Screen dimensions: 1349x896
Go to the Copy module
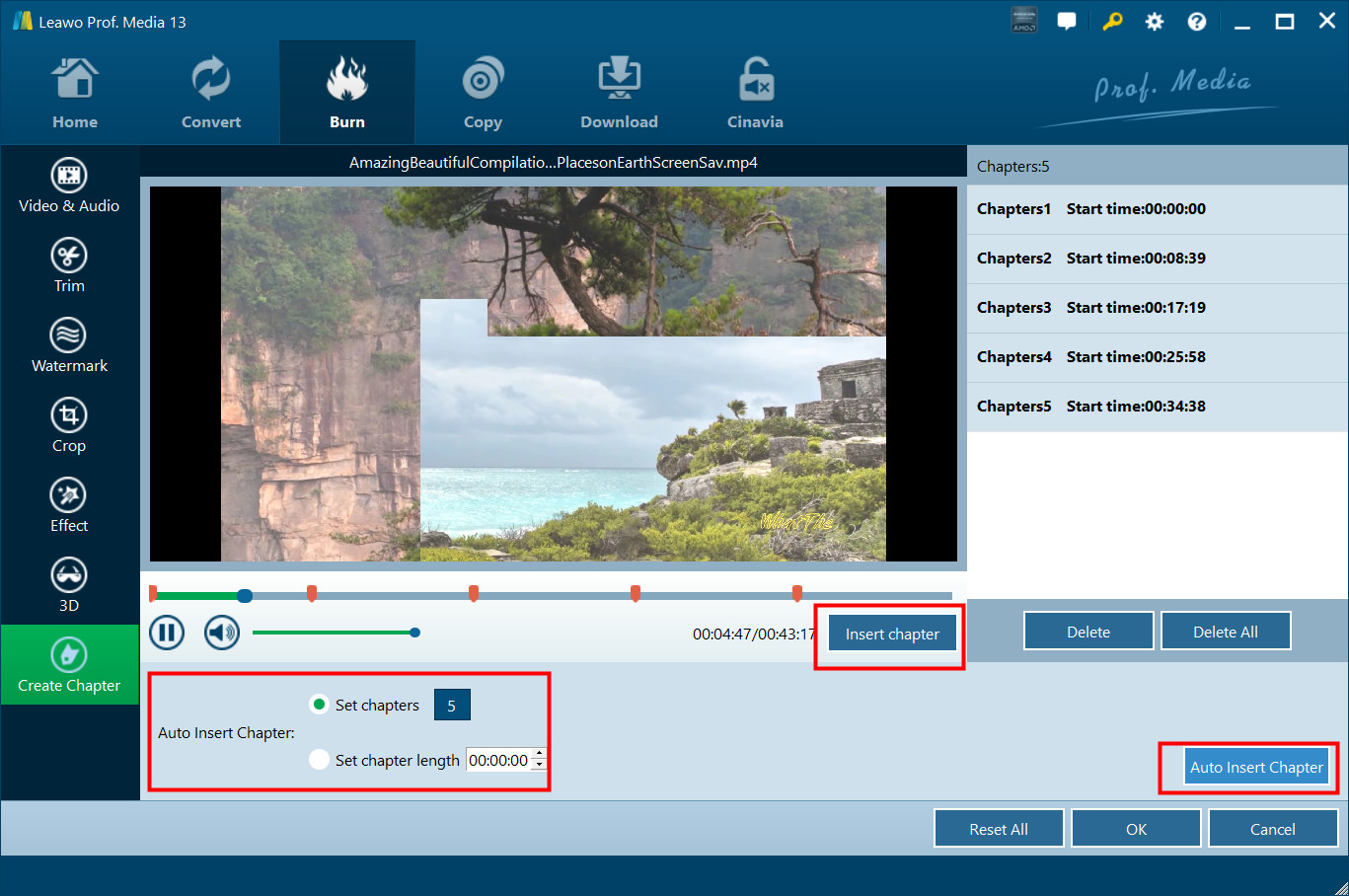(x=483, y=94)
